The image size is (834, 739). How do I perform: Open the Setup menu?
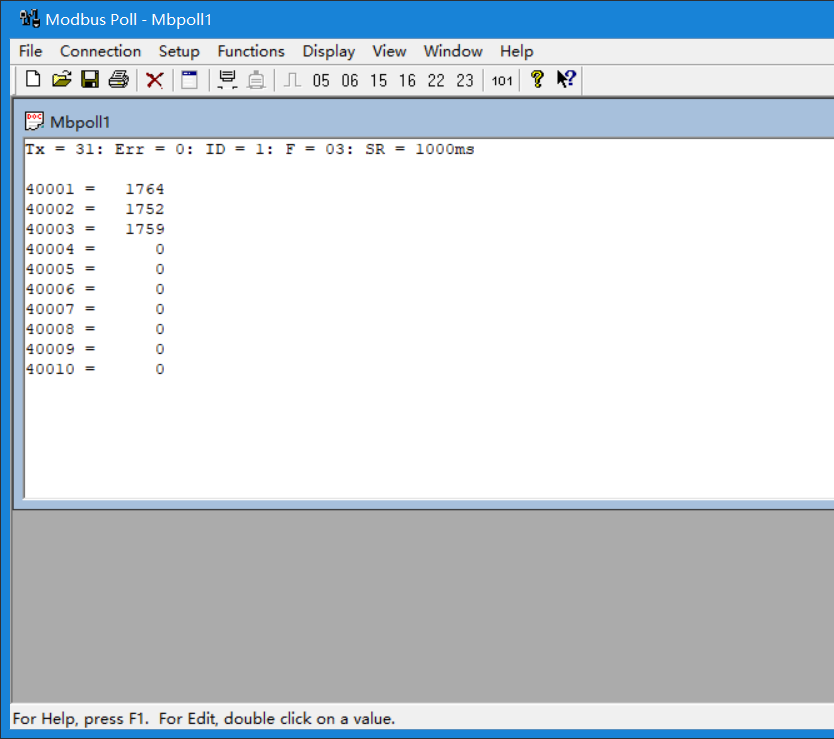point(179,51)
